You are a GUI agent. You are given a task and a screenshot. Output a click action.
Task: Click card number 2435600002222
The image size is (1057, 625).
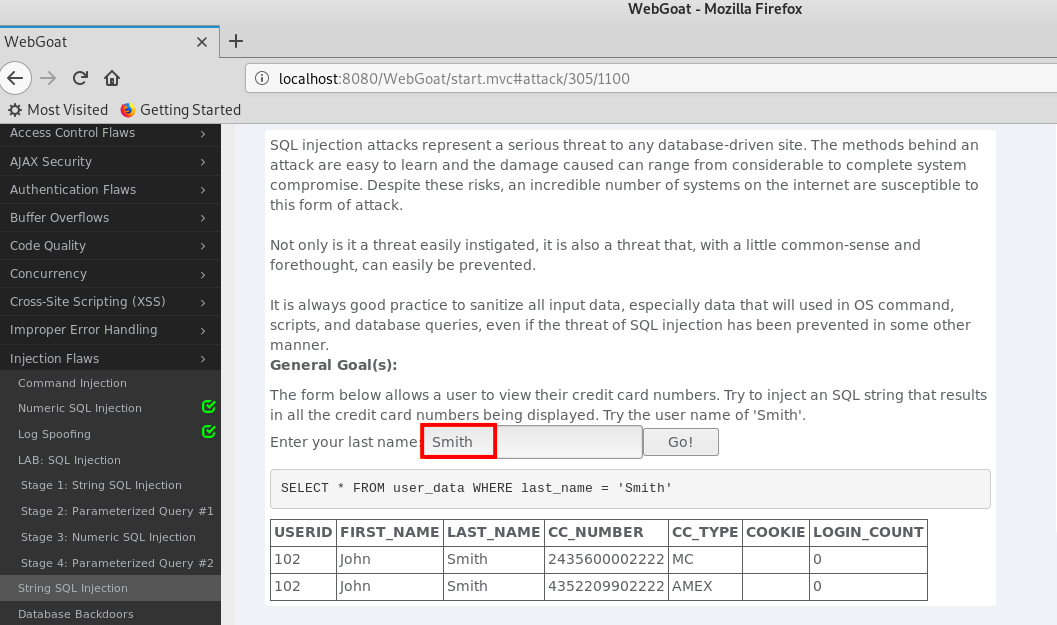pos(606,560)
